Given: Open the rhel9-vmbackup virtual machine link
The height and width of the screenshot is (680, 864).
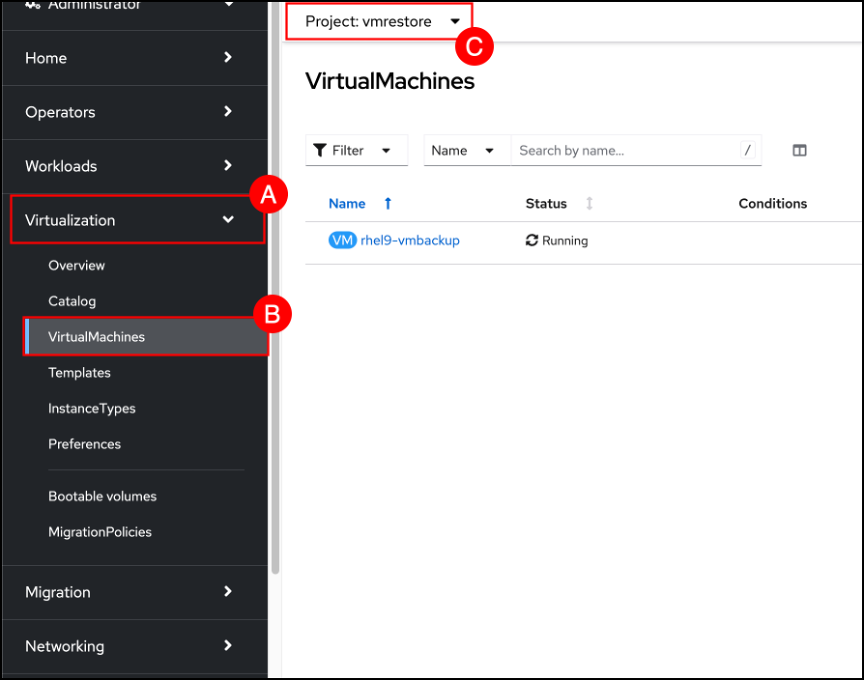Looking at the screenshot, I should [410, 240].
